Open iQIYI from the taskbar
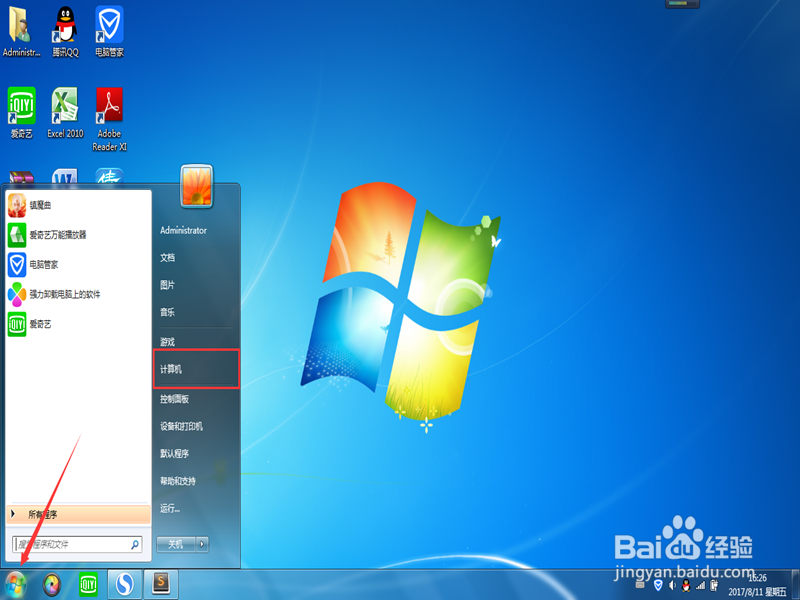The image size is (800, 600). pyautogui.click(x=88, y=584)
